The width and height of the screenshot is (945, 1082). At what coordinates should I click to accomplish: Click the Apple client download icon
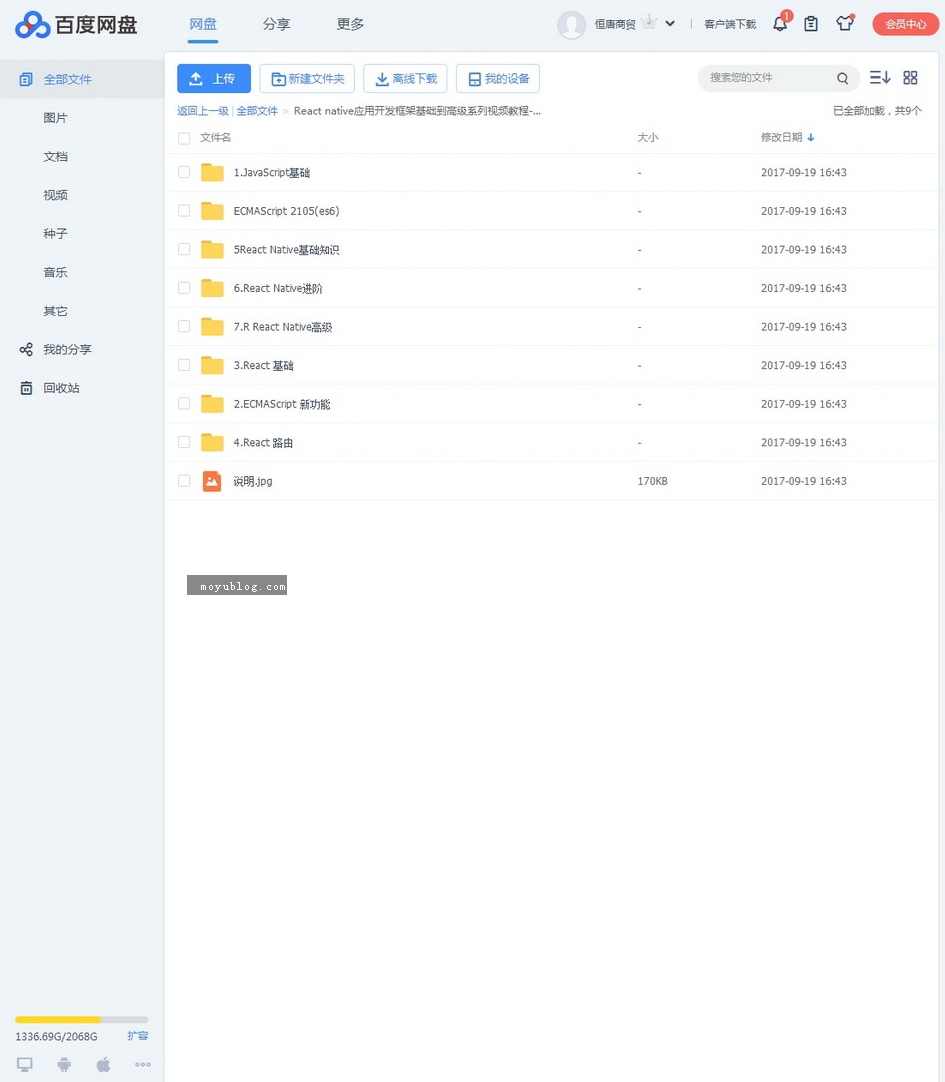(x=103, y=1064)
